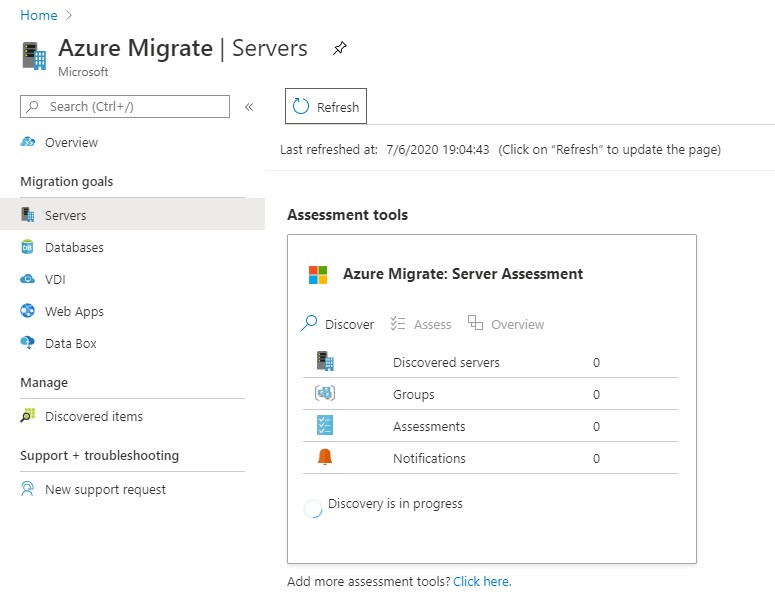
Task: Click the 'Manage' section header
Action: pyautogui.click(x=44, y=383)
